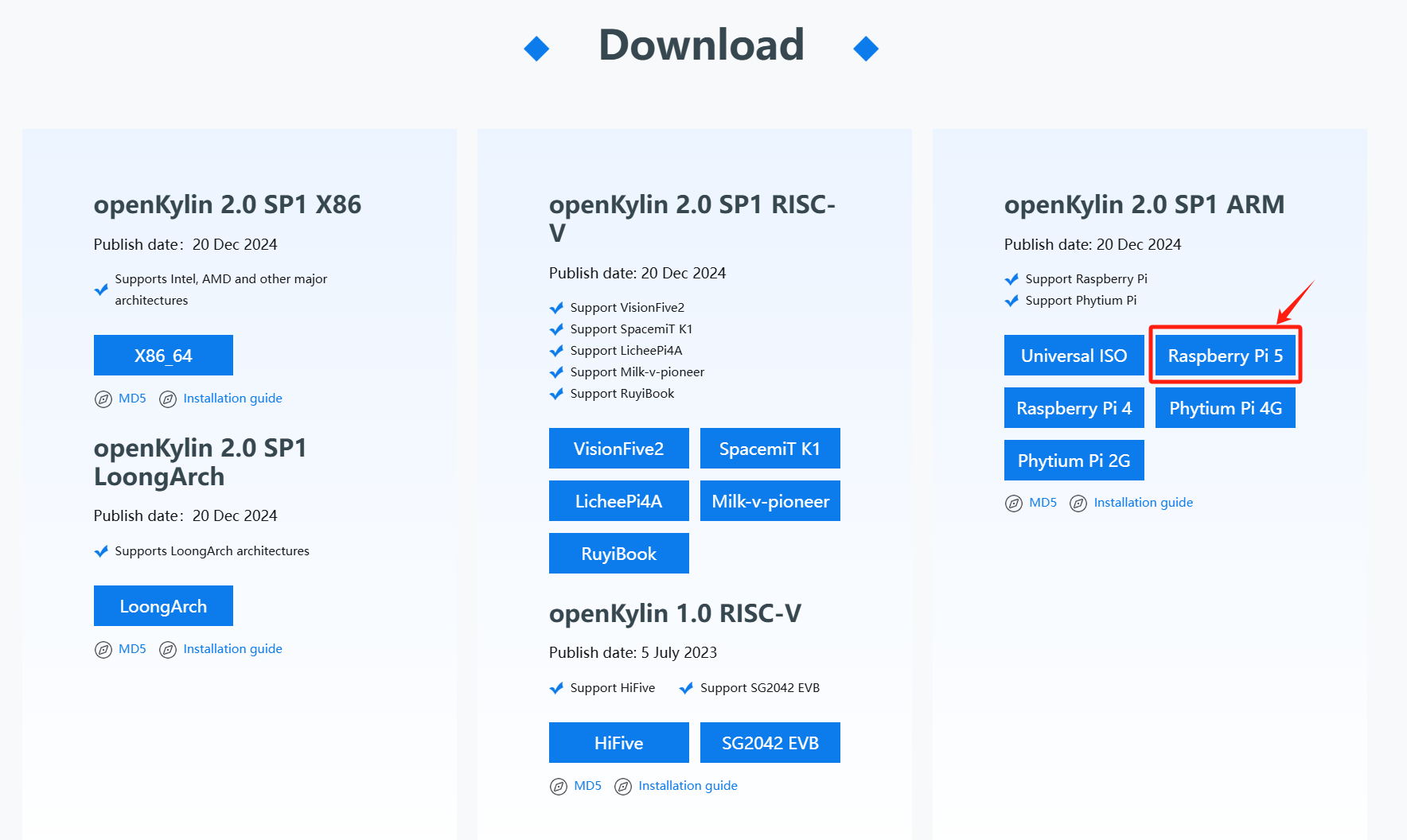
Task: Click the RuyiBook download button
Action: [x=618, y=554]
